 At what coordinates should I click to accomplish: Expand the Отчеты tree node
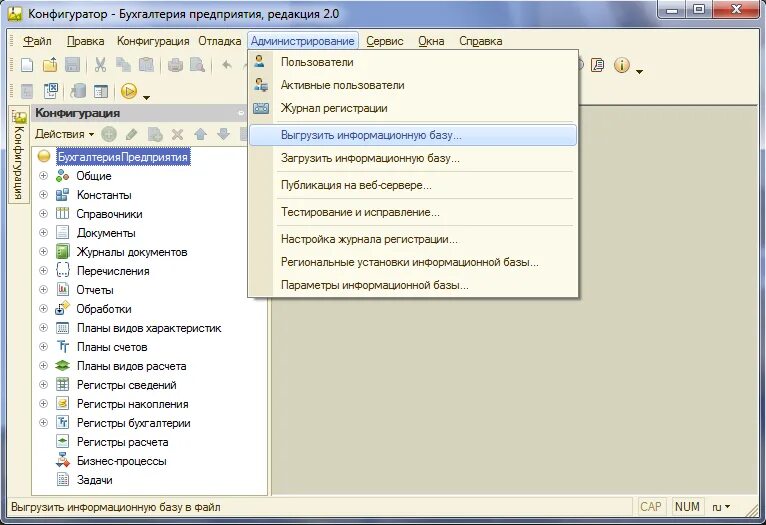click(43, 290)
